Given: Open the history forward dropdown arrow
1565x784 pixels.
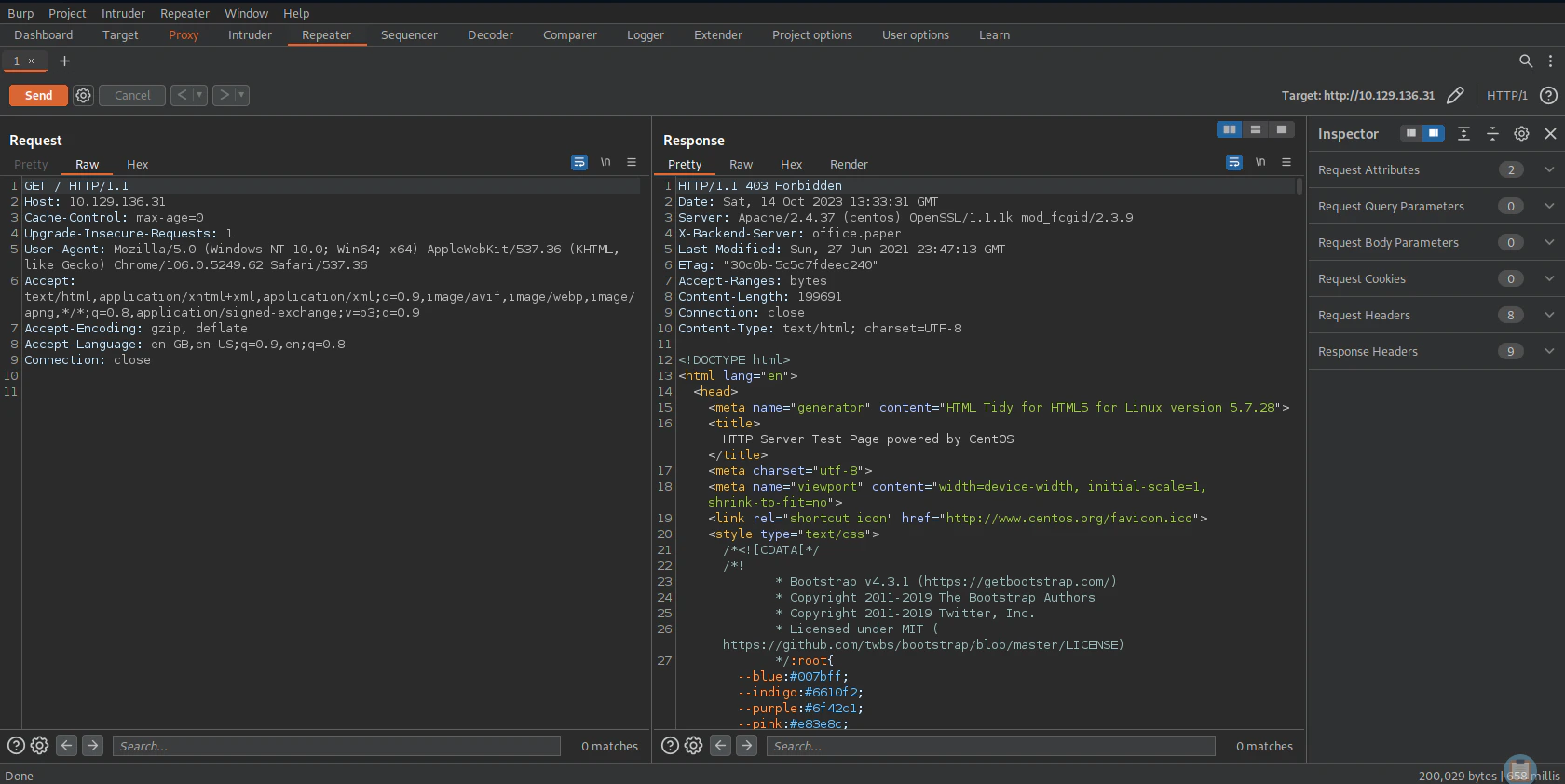Looking at the screenshot, I should 241,95.
